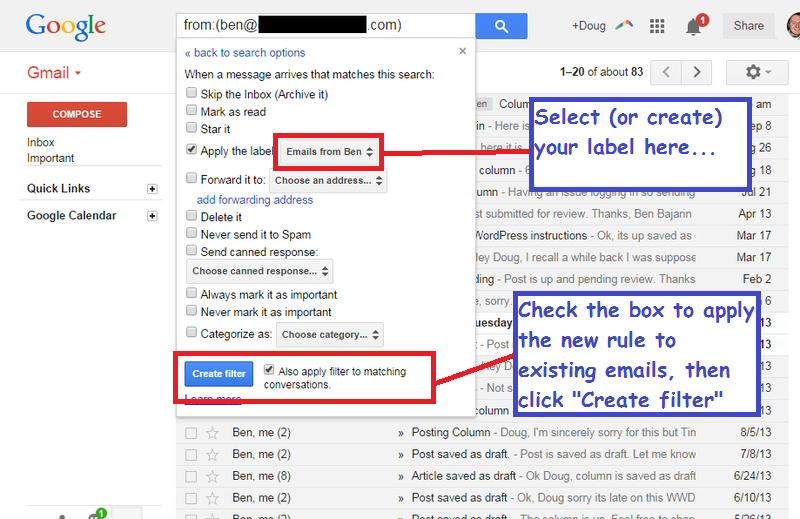Check Skip the Inbox (Archive it)
This screenshot has width=800, height=519.
click(191, 93)
